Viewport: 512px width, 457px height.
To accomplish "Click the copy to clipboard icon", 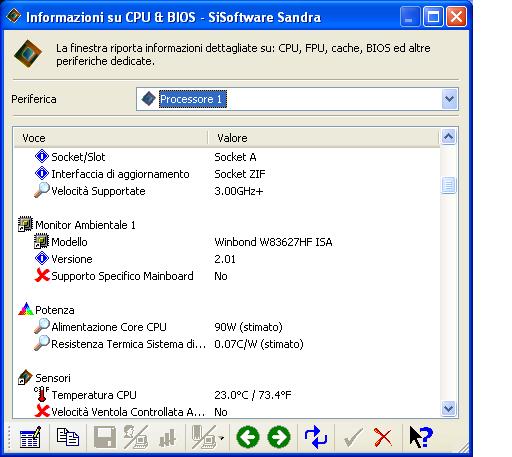I will (68, 437).
